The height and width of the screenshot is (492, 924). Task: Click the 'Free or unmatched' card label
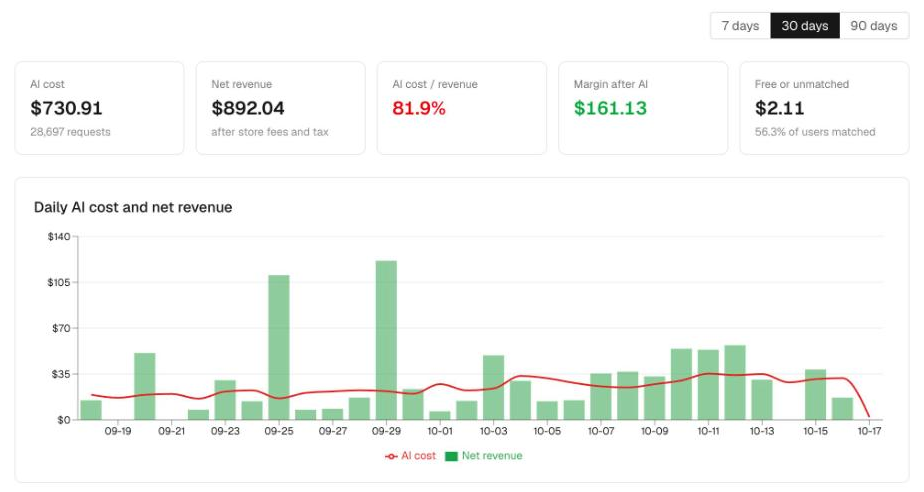(x=801, y=84)
